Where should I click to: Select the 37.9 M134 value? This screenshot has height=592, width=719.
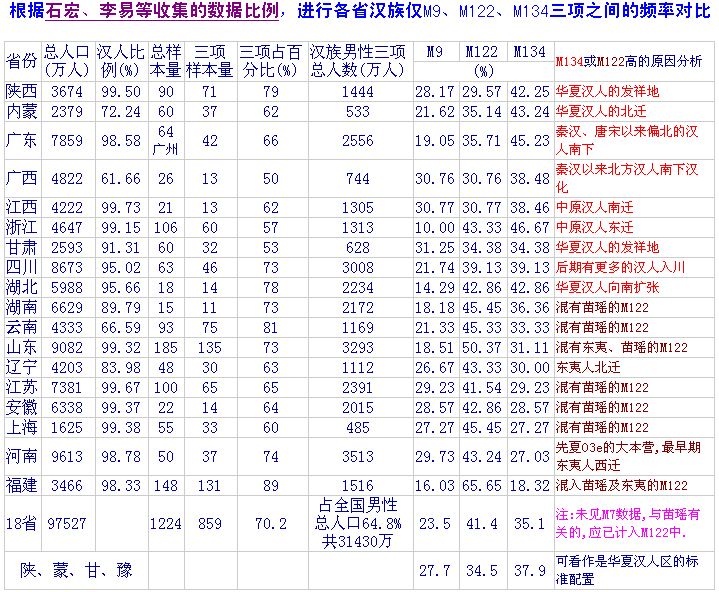[x=530, y=570]
